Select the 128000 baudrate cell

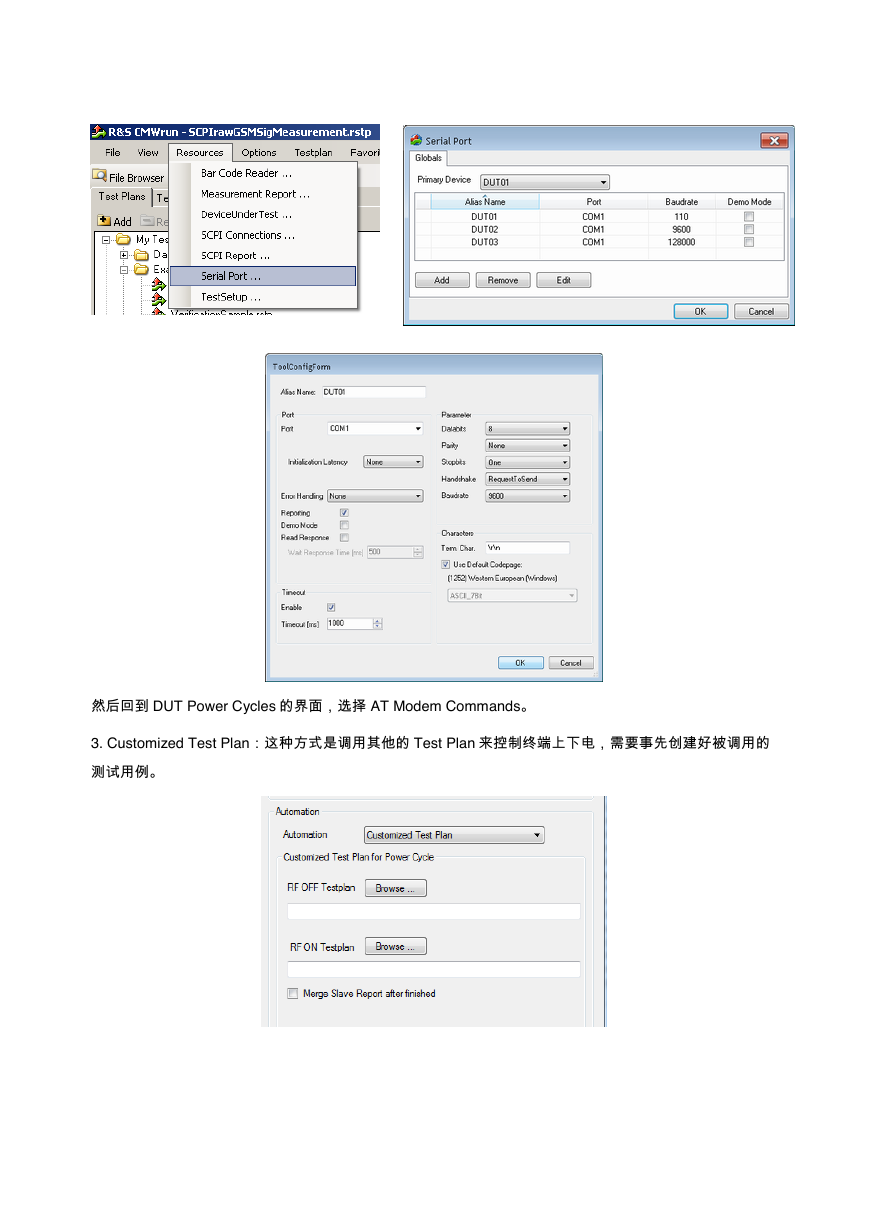click(x=681, y=242)
